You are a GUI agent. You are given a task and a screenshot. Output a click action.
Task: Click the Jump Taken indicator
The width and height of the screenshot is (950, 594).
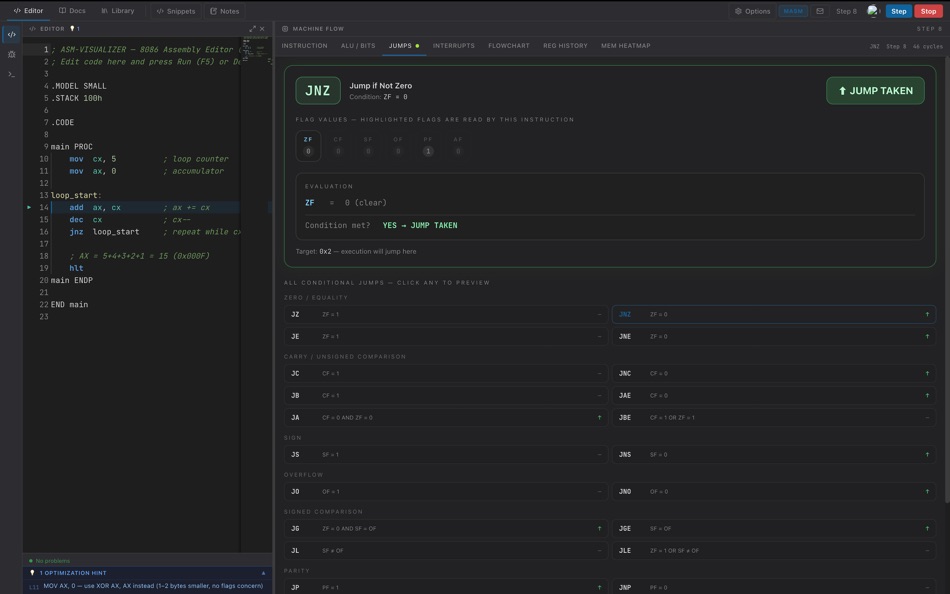[875, 91]
